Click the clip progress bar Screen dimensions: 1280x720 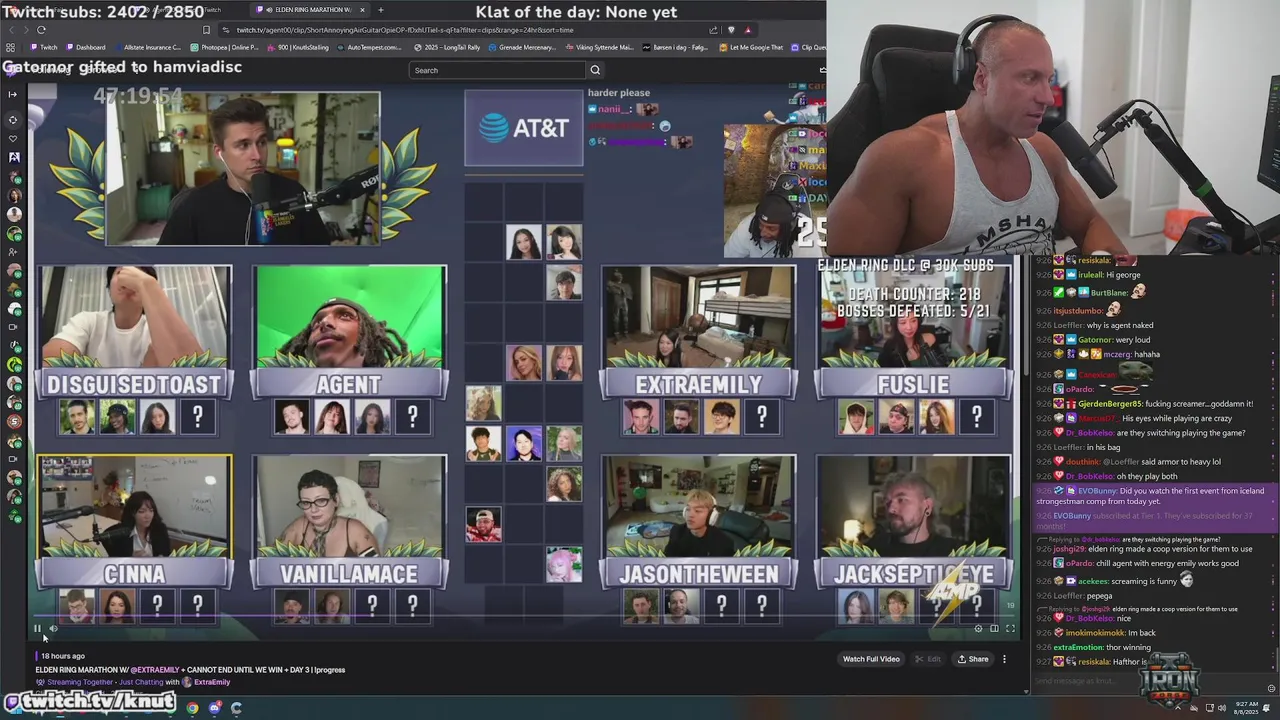point(524,617)
